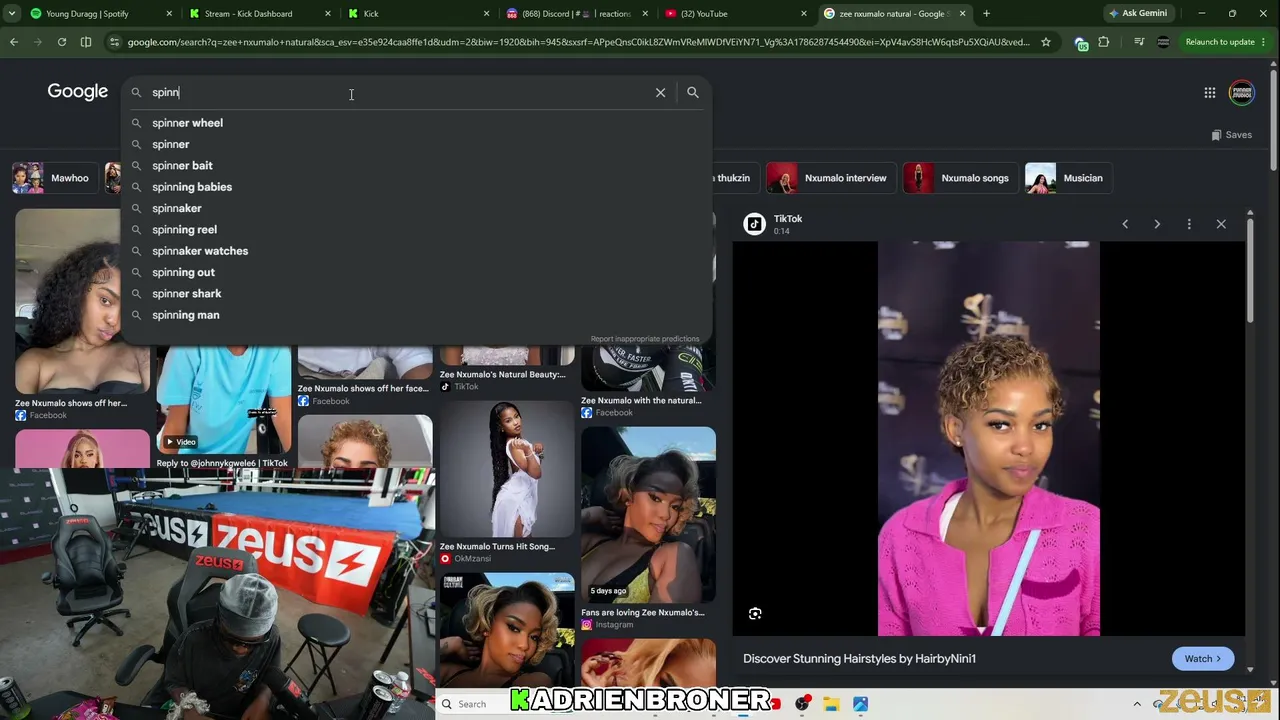Close the YouTube tab
Screen dimensions: 1280x720
tap(804, 14)
